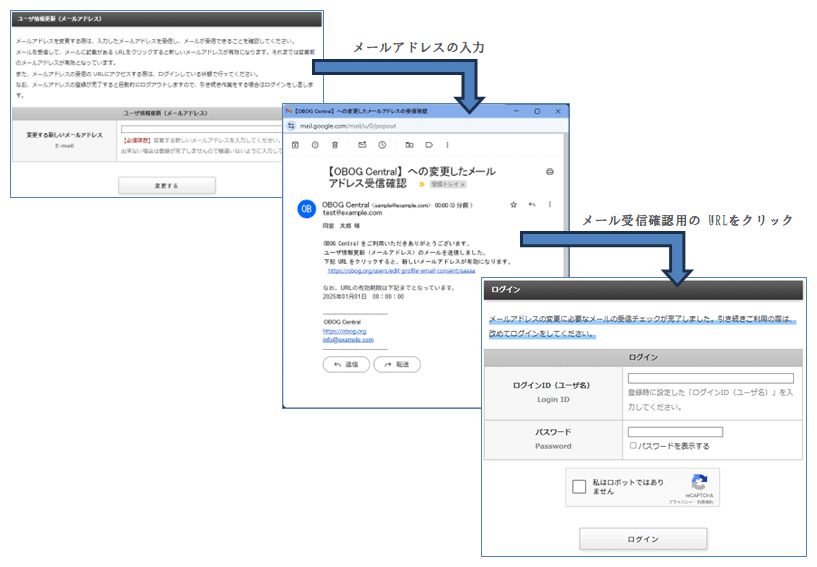Click the reCAPTCHA logo
The image size is (817, 567).
[699, 483]
